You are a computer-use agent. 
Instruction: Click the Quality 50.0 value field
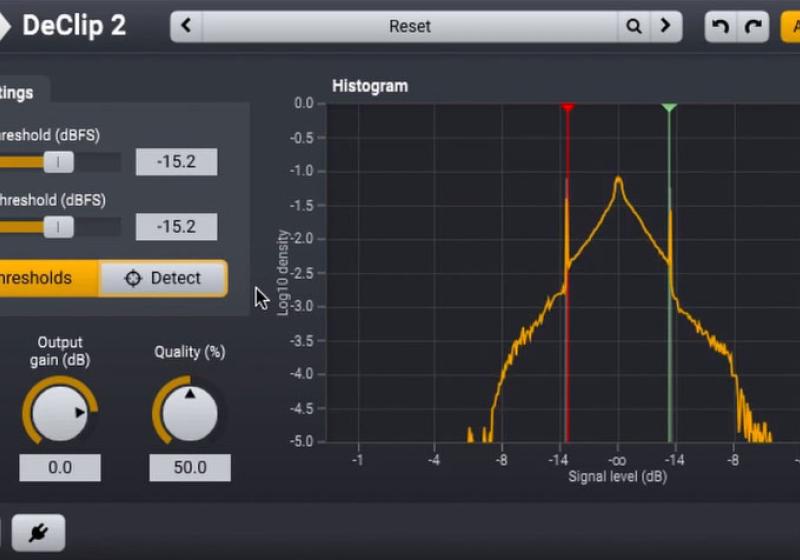coord(189,467)
